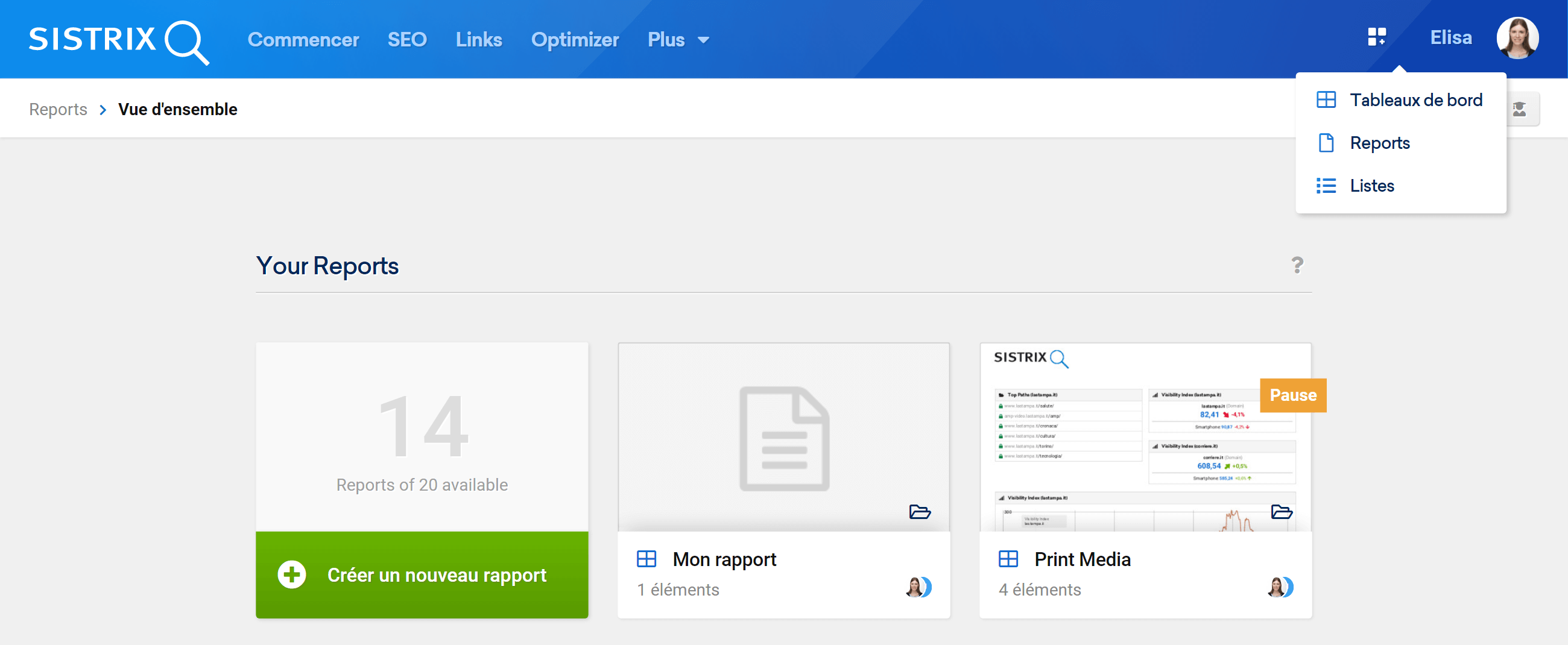Select Listes from the dropdown menu
The height and width of the screenshot is (645, 1568).
(1400, 186)
